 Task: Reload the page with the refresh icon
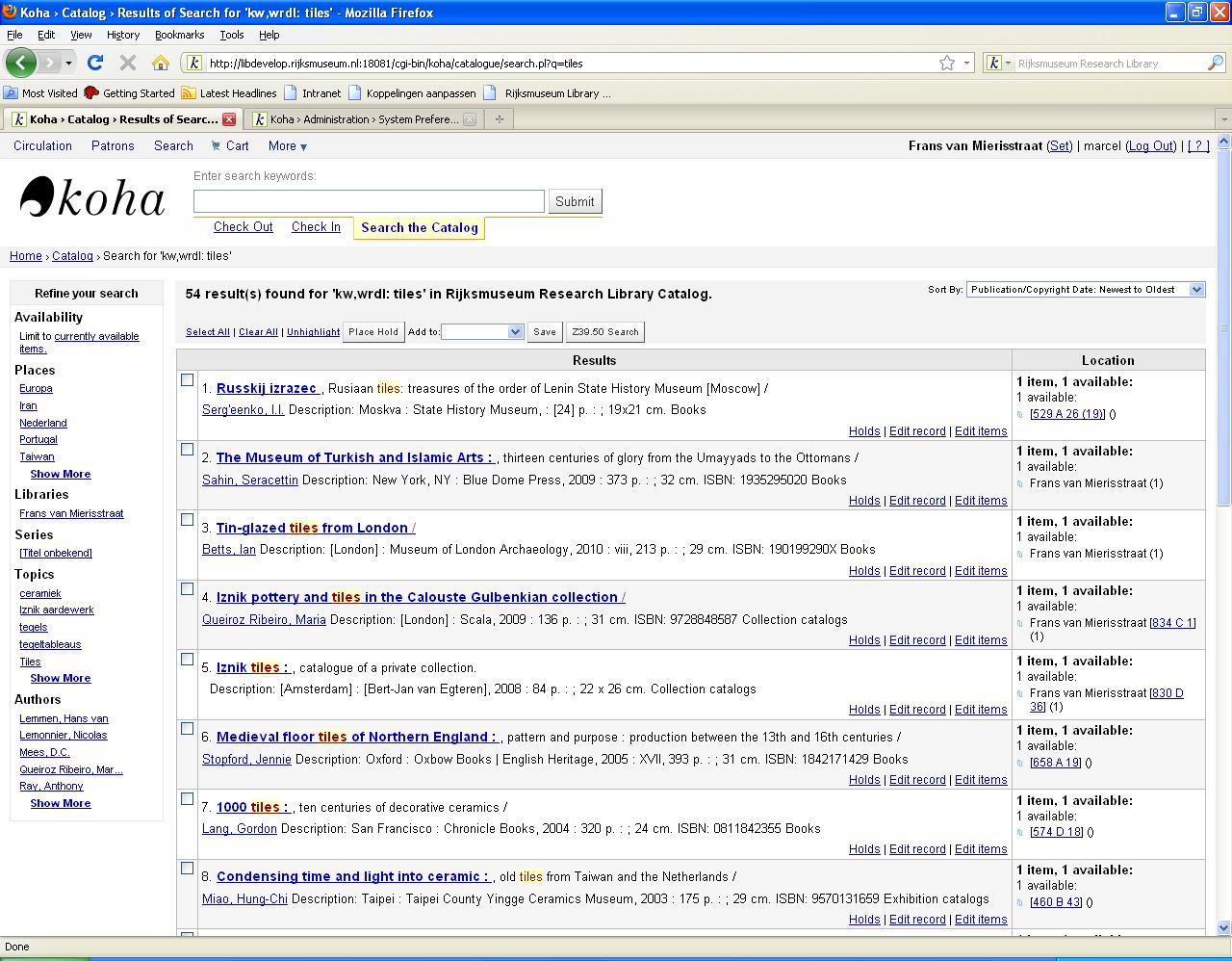94,63
